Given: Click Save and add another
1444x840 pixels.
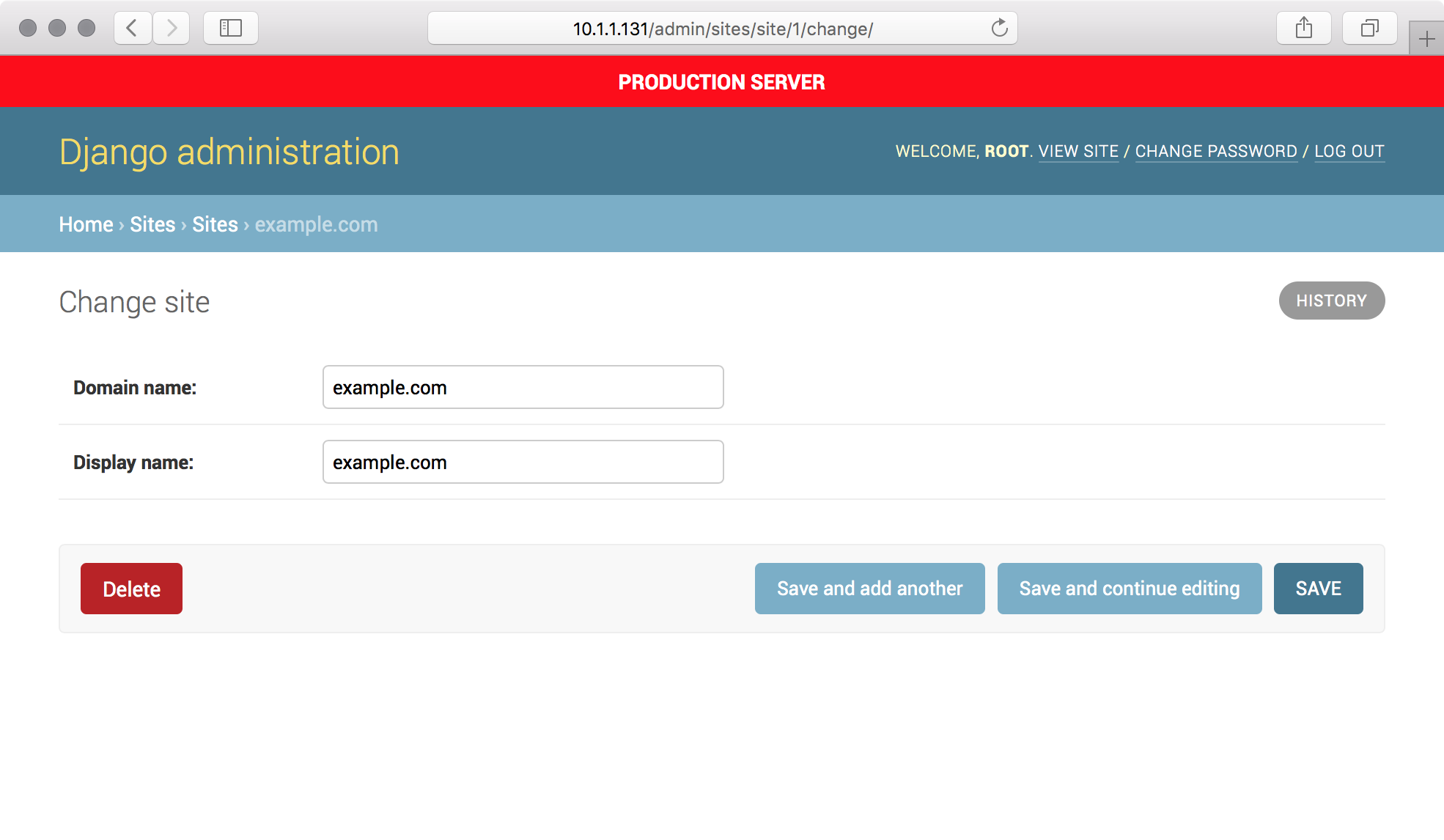Looking at the screenshot, I should tap(869, 589).
